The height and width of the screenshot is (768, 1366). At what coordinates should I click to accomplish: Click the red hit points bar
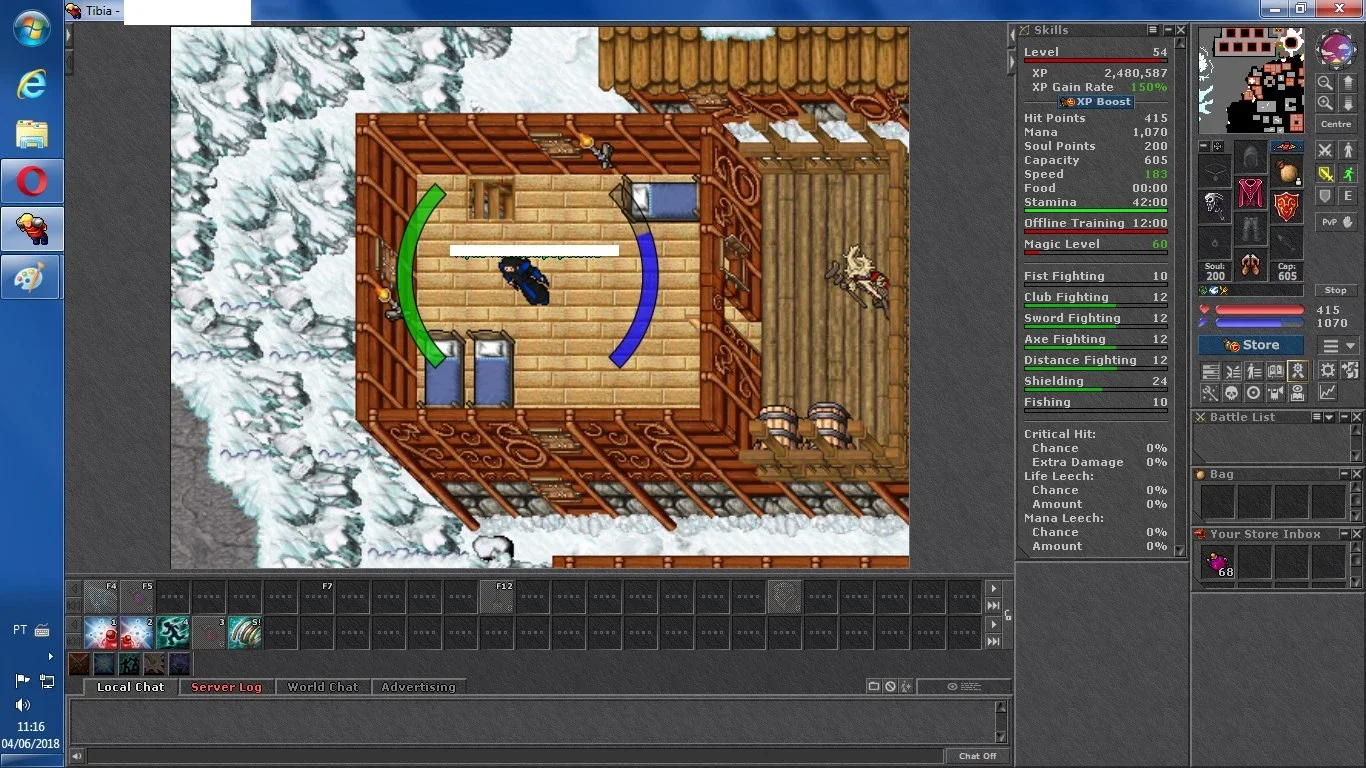tap(1260, 310)
